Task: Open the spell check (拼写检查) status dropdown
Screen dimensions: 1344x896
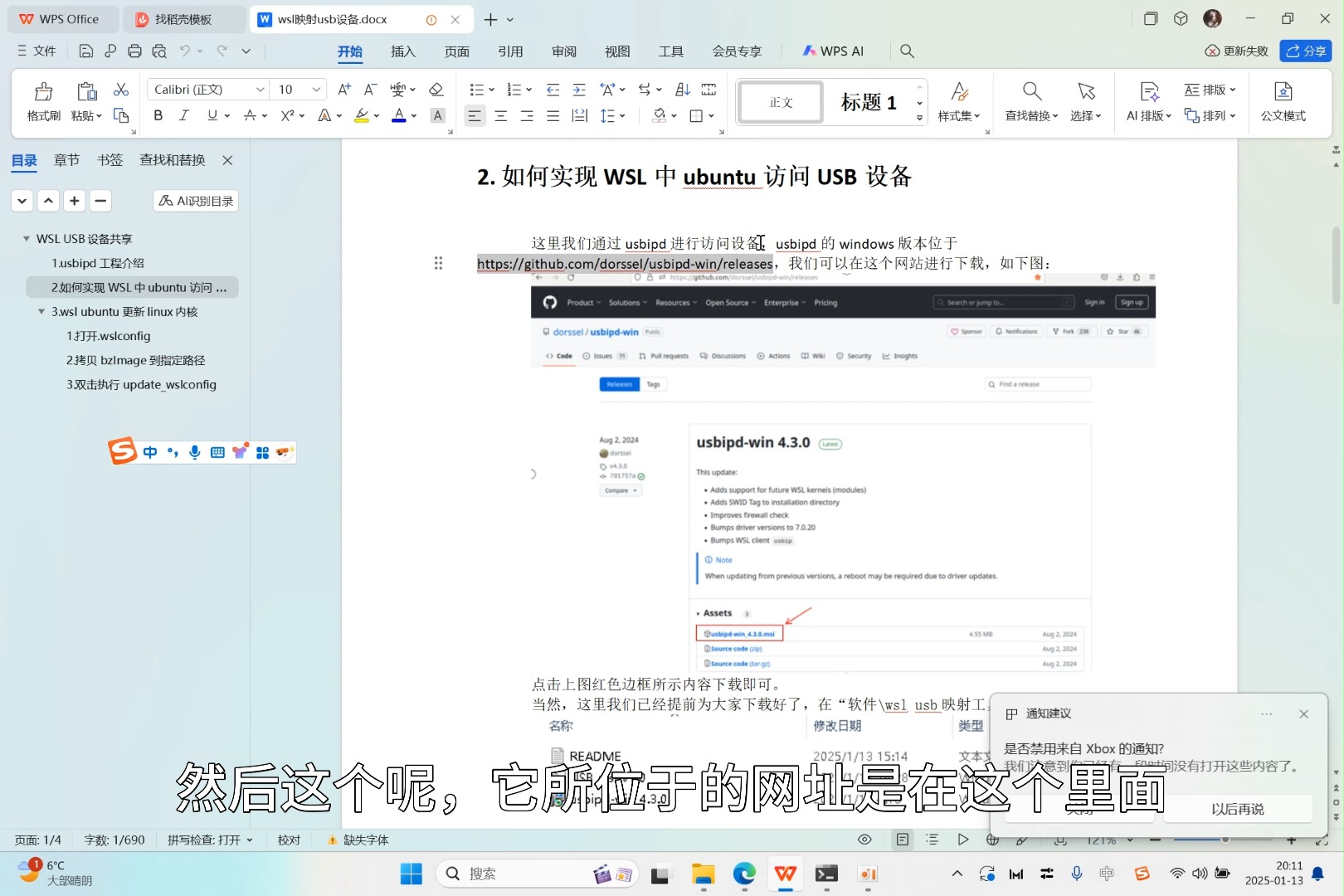Action: tap(210, 840)
